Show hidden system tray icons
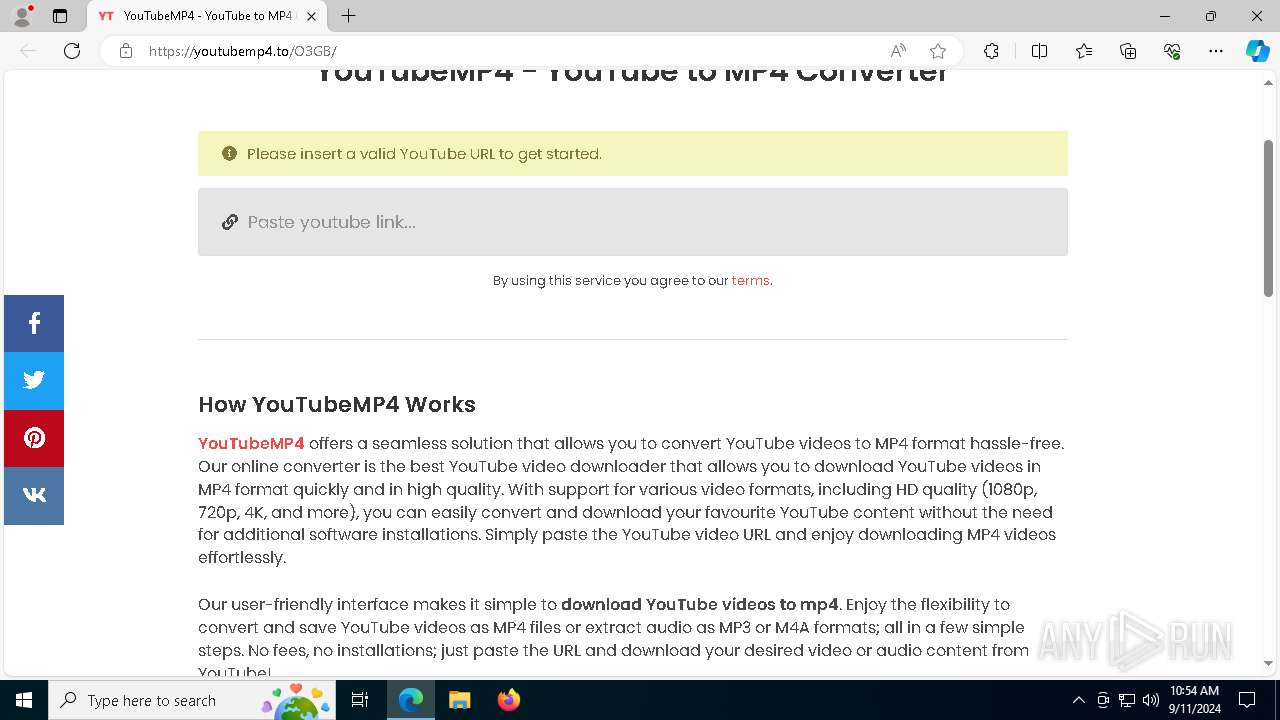 (1078, 700)
